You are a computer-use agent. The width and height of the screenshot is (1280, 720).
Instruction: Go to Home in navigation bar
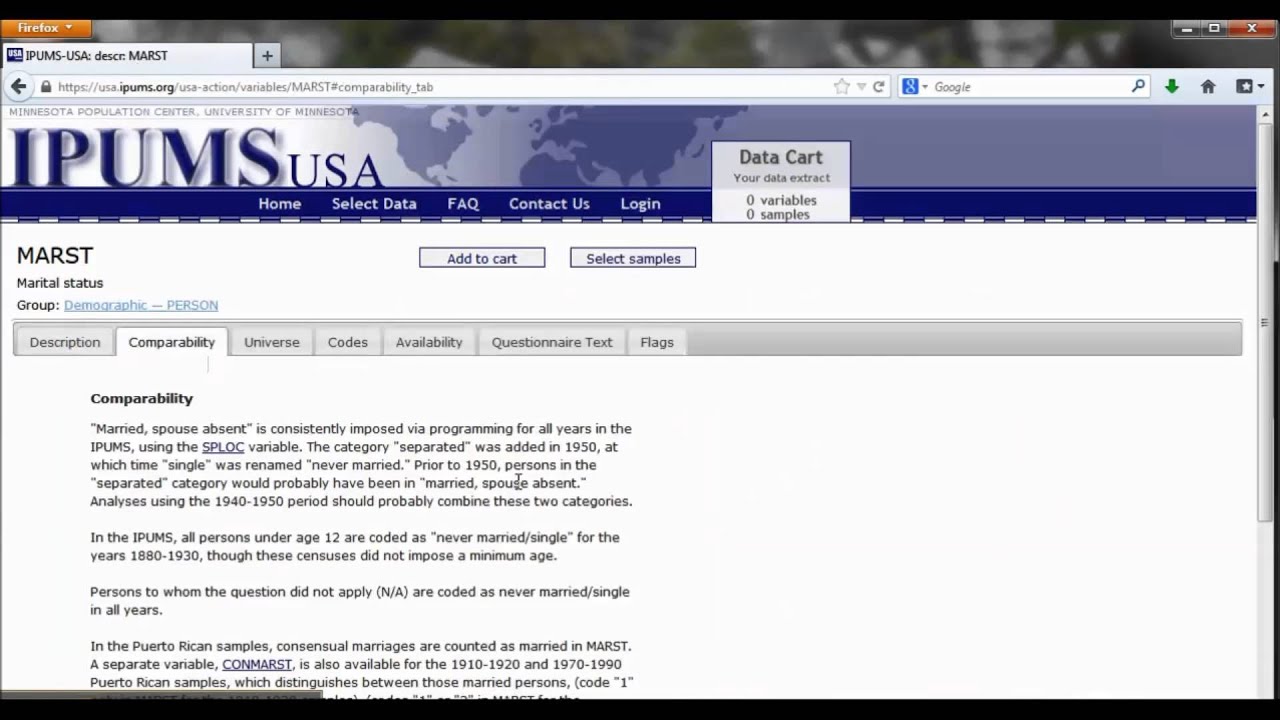click(279, 203)
